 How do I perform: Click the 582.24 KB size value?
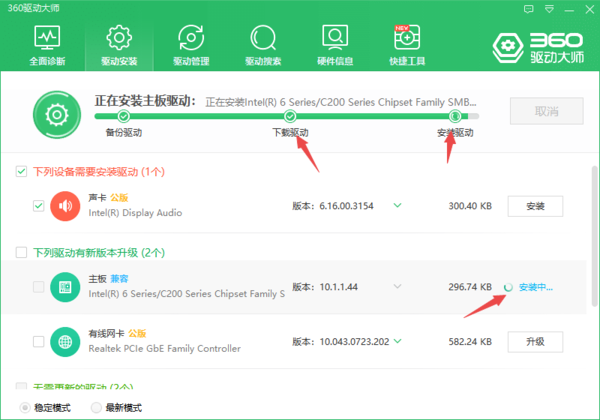[x=470, y=342]
